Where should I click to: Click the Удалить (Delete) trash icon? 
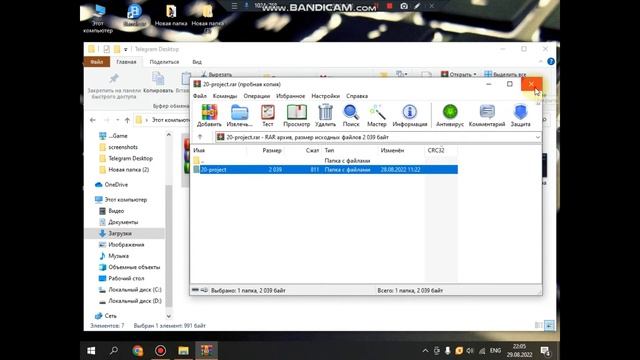325,115
